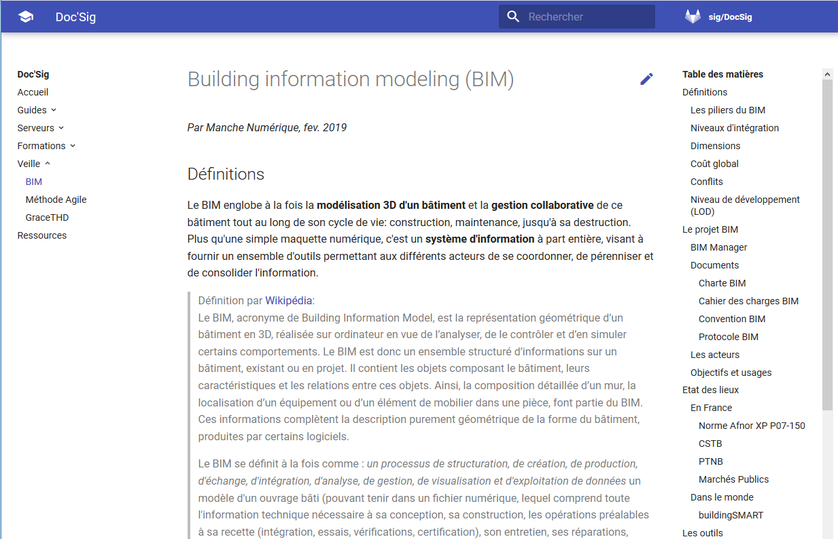The image size is (838, 539).
Task: Go to buildingSMART in table of contents
Action: click(730, 515)
